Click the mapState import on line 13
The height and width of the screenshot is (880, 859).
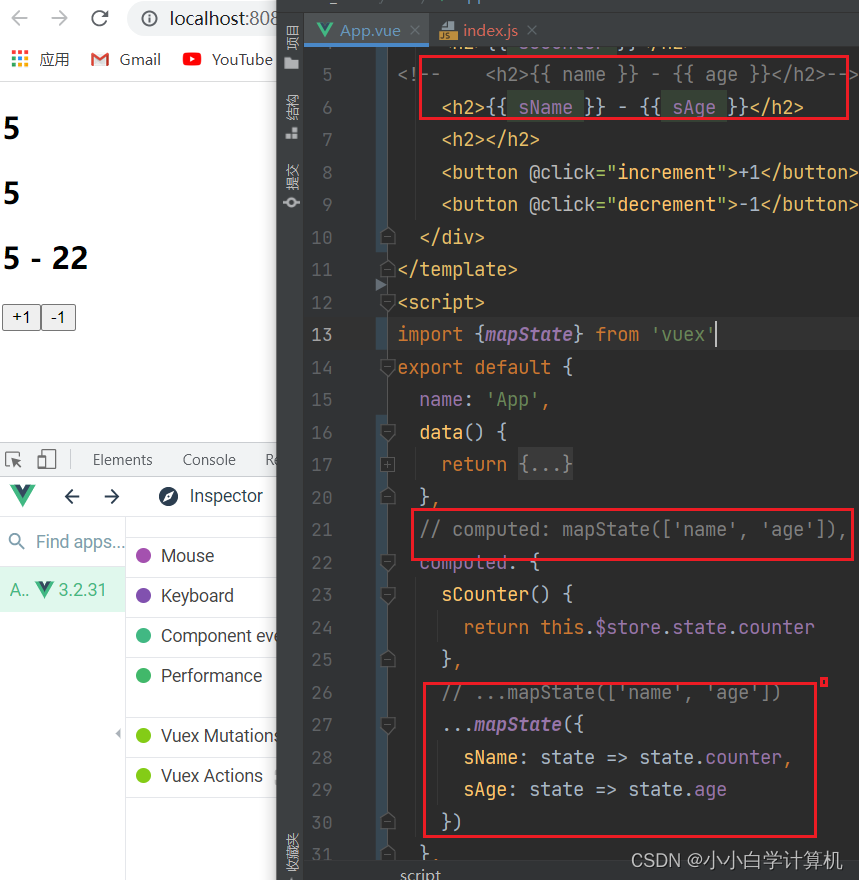tap(529, 334)
